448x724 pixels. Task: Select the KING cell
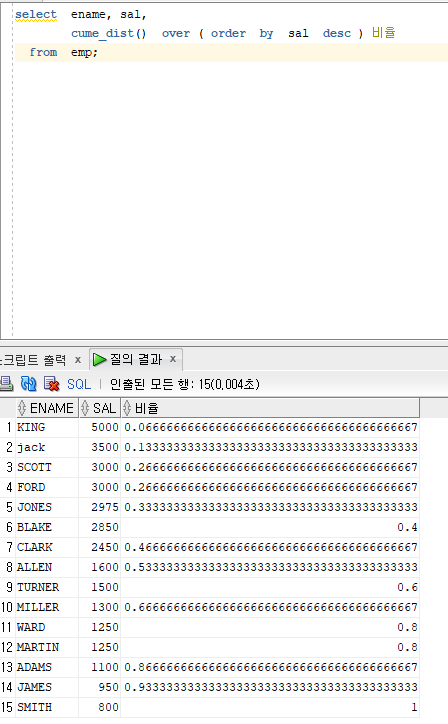pos(47,427)
